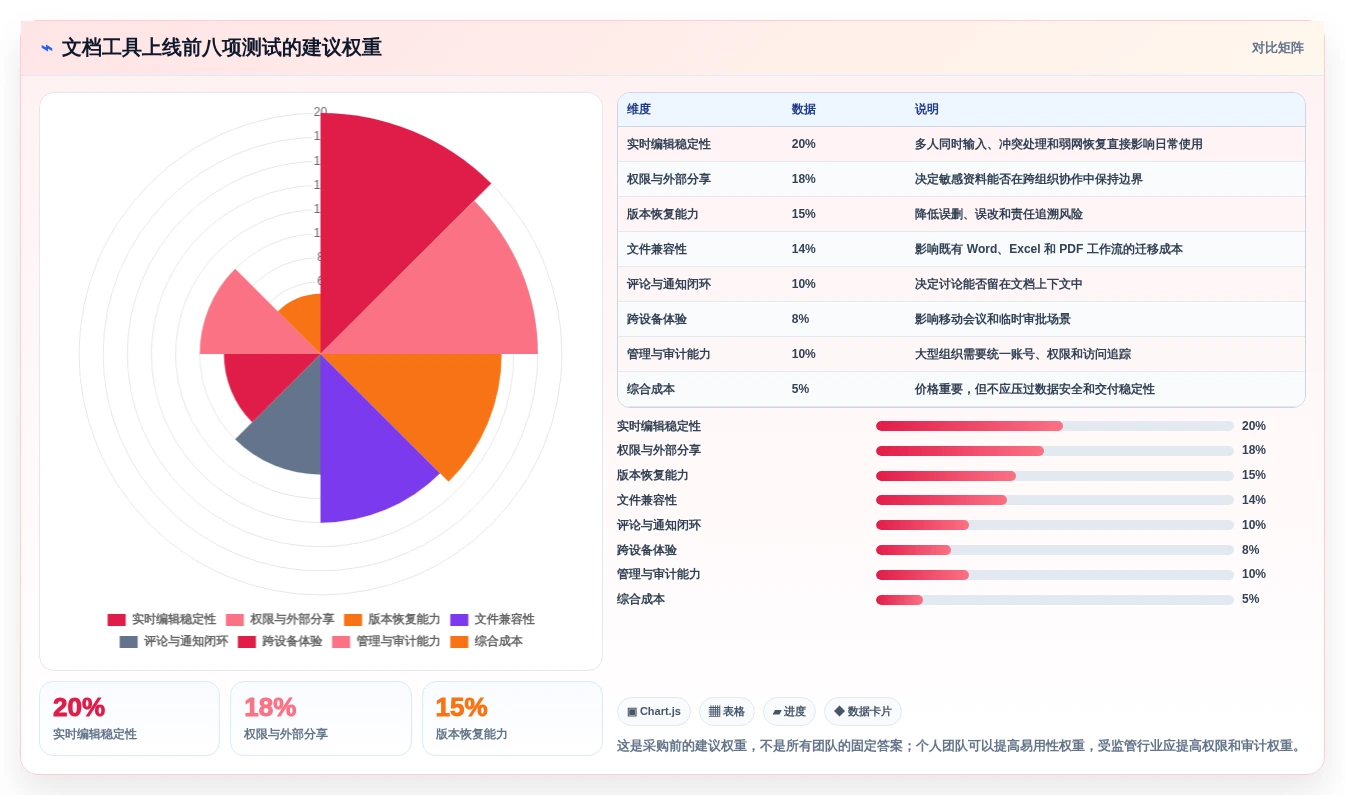Toggle 评论与通知闭环 legend swatch

129,642
